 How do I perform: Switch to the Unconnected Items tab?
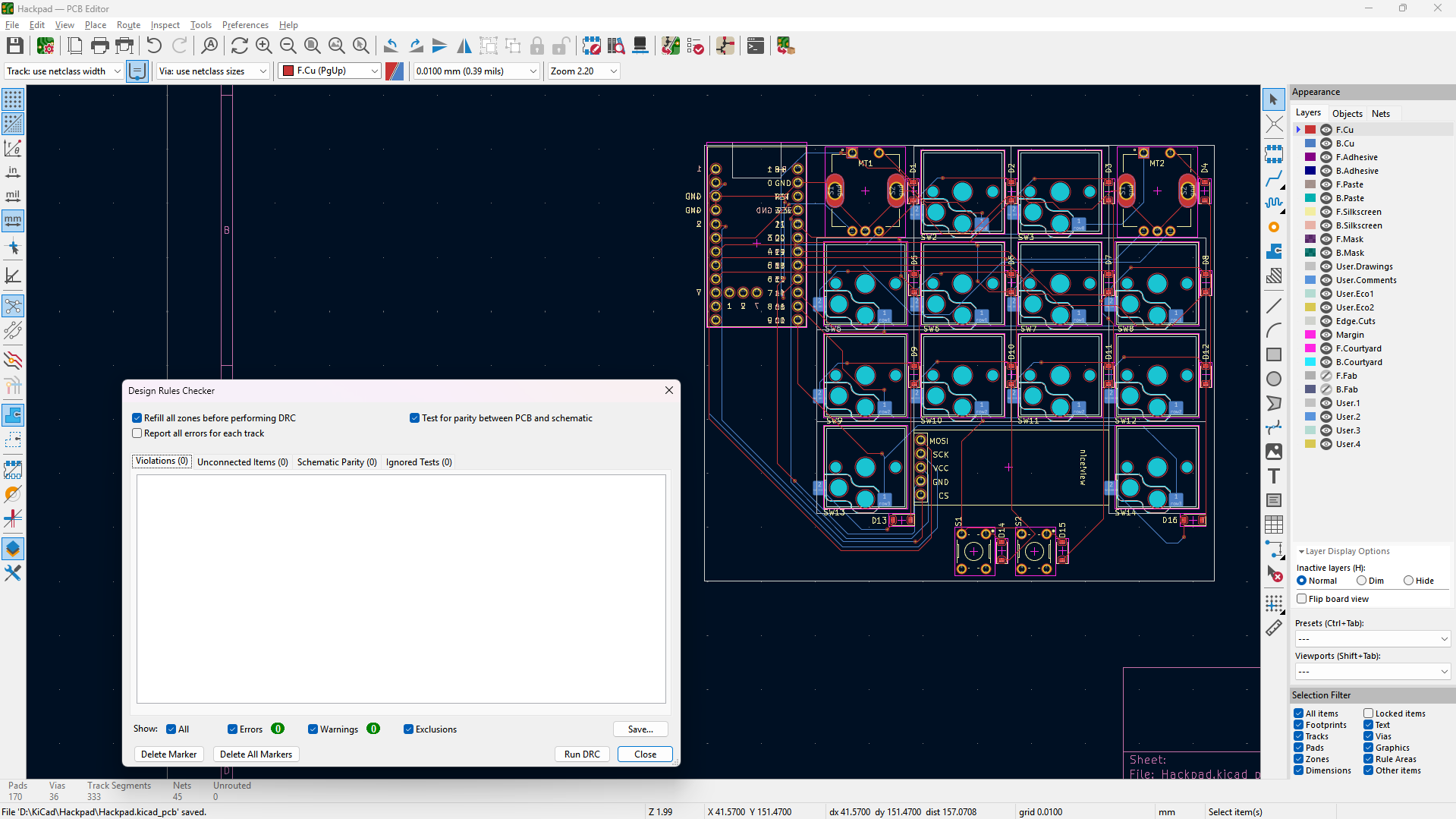coord(242,461)
